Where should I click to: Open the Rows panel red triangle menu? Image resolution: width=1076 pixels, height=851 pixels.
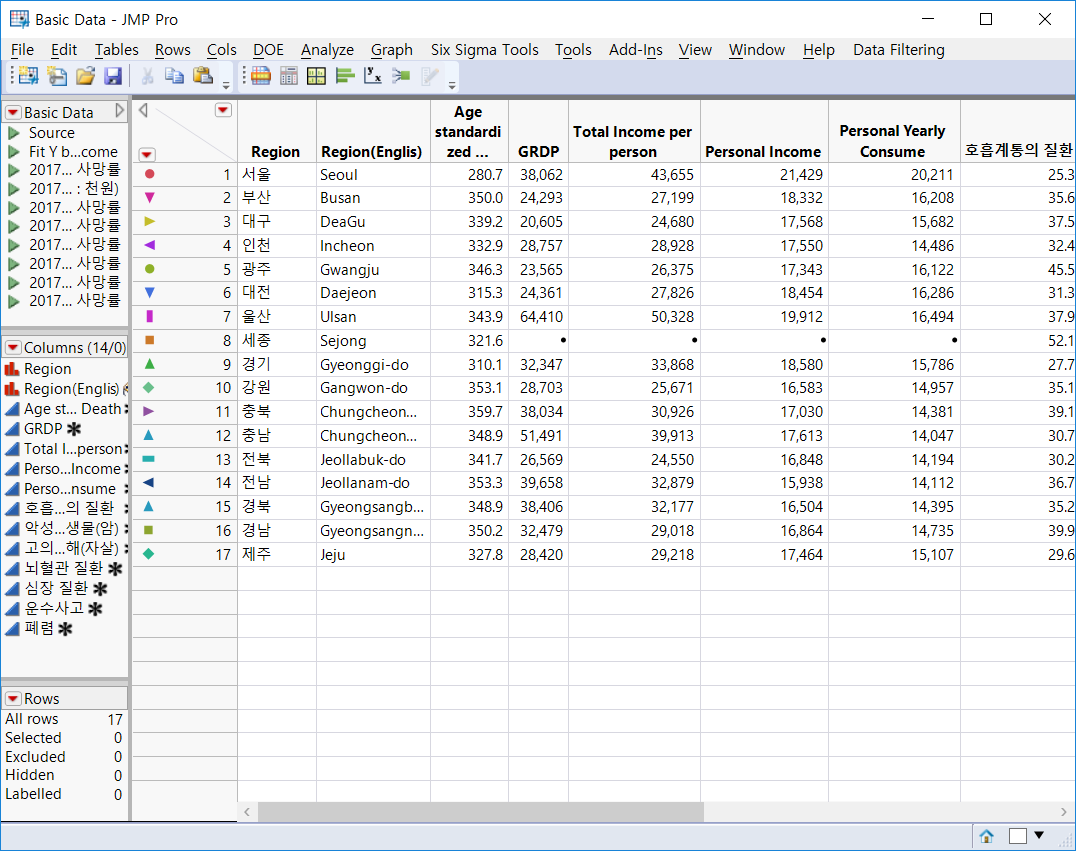pyautogui.click(x=13, y=699)
